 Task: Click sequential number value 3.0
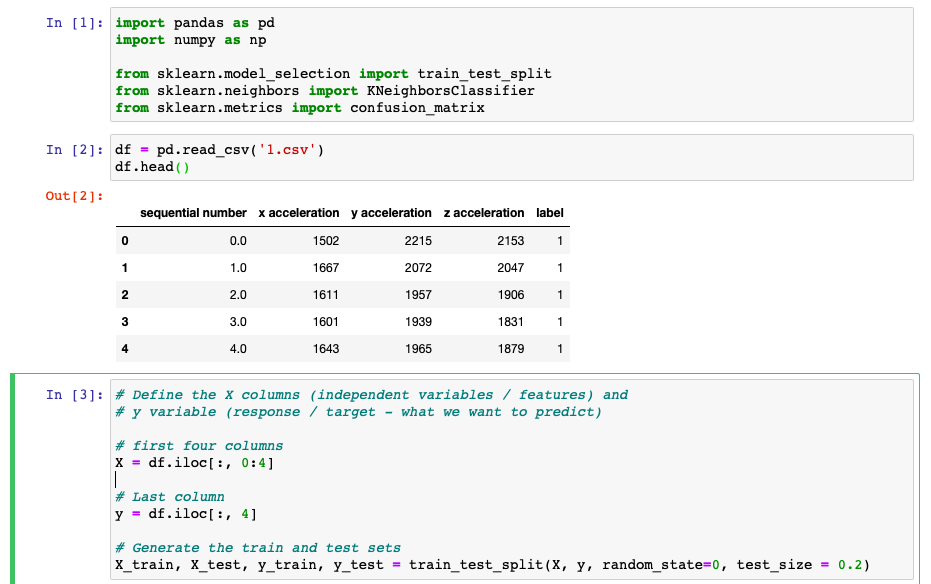click(238, 322)
